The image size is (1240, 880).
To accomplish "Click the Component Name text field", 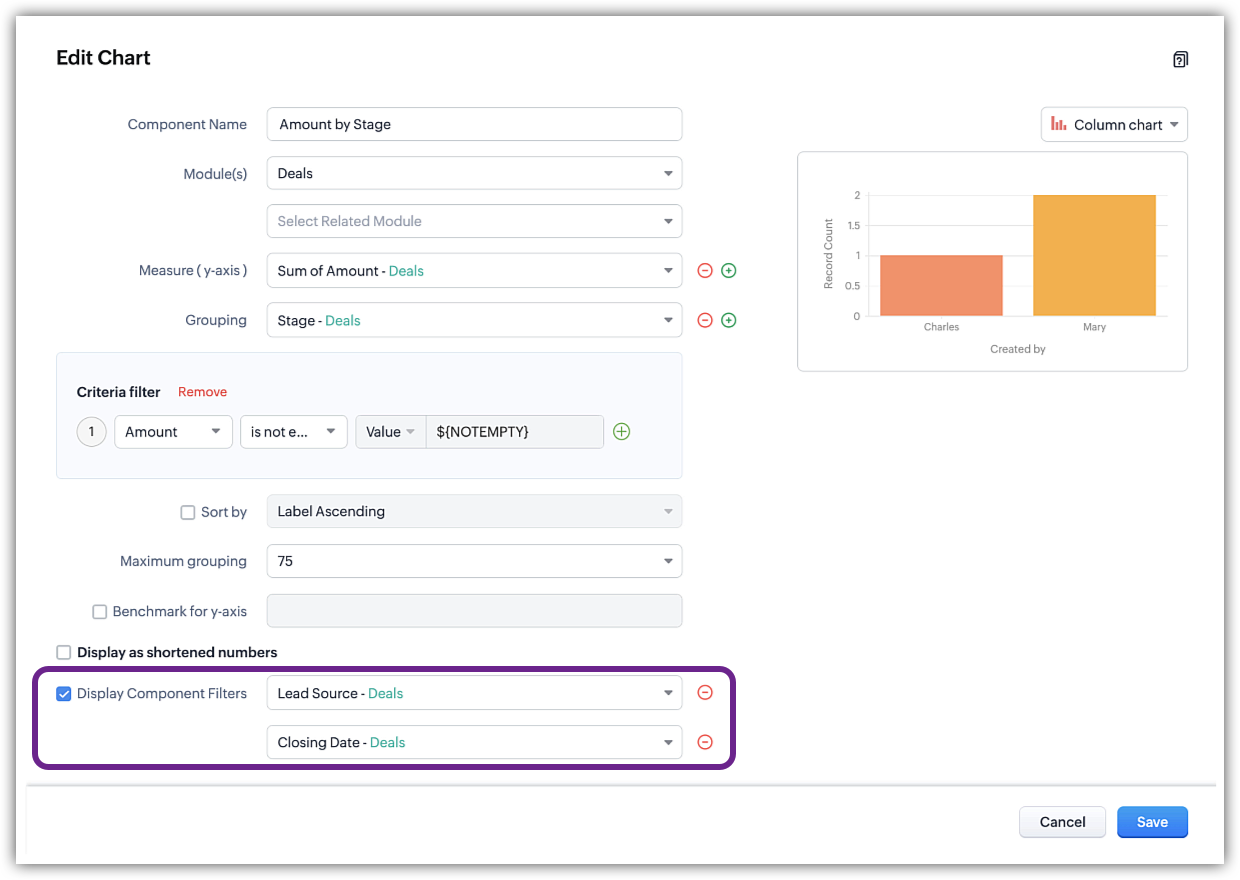I will pos(474,125).
